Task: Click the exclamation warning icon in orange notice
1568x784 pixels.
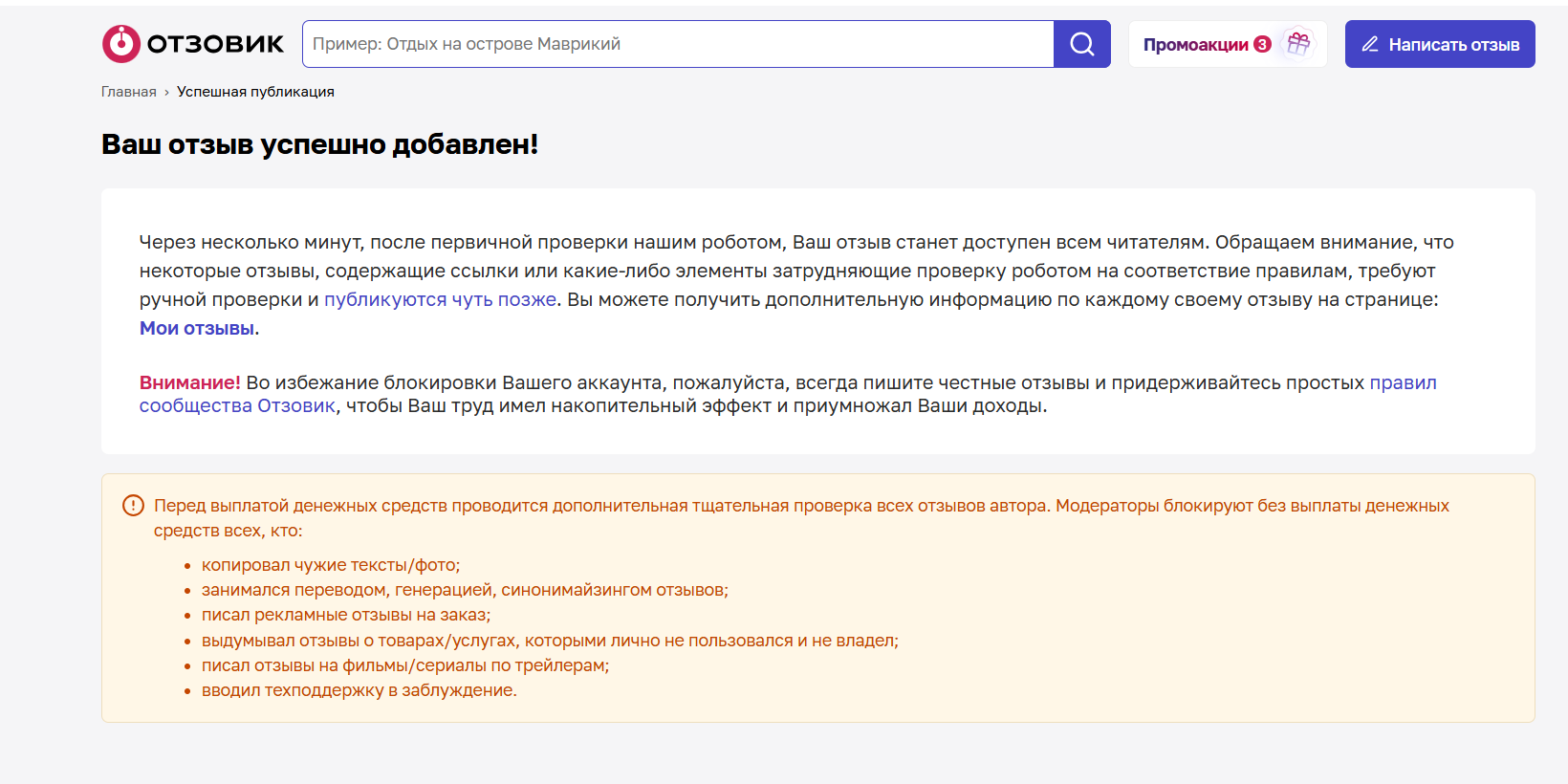Action: tap(133, 506)
